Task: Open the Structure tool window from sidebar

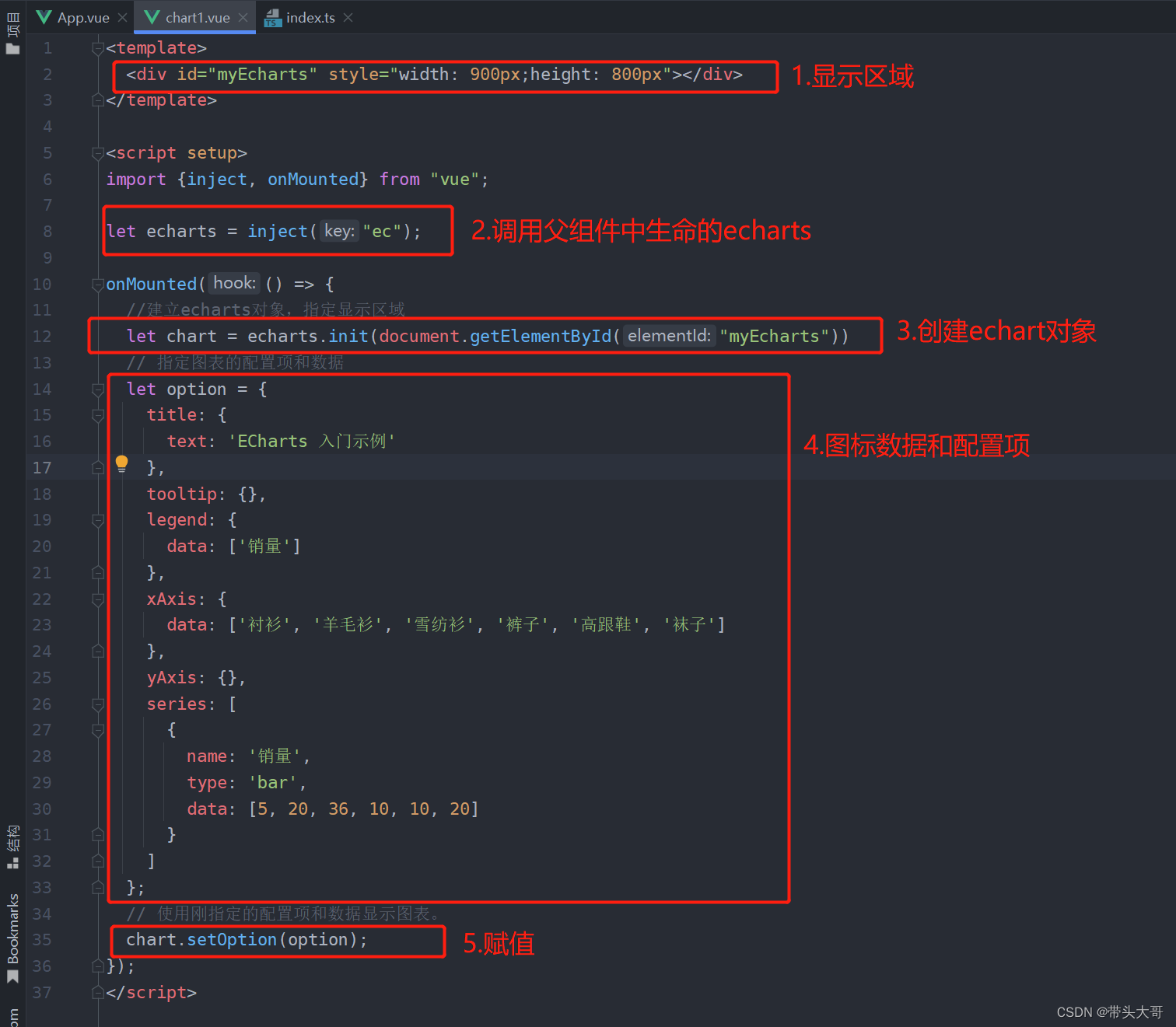Action: point(12,847)
